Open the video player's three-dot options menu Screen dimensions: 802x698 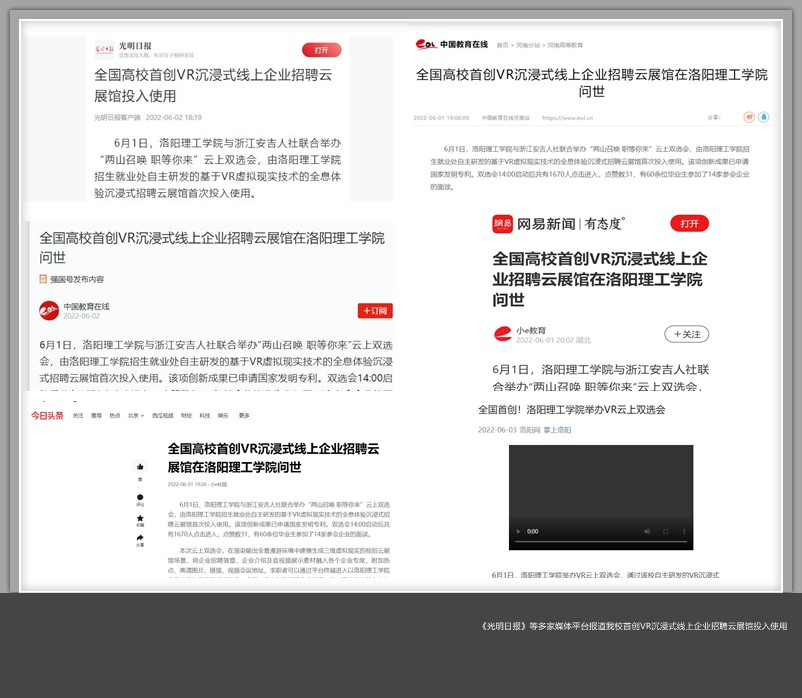pos(682,531)
